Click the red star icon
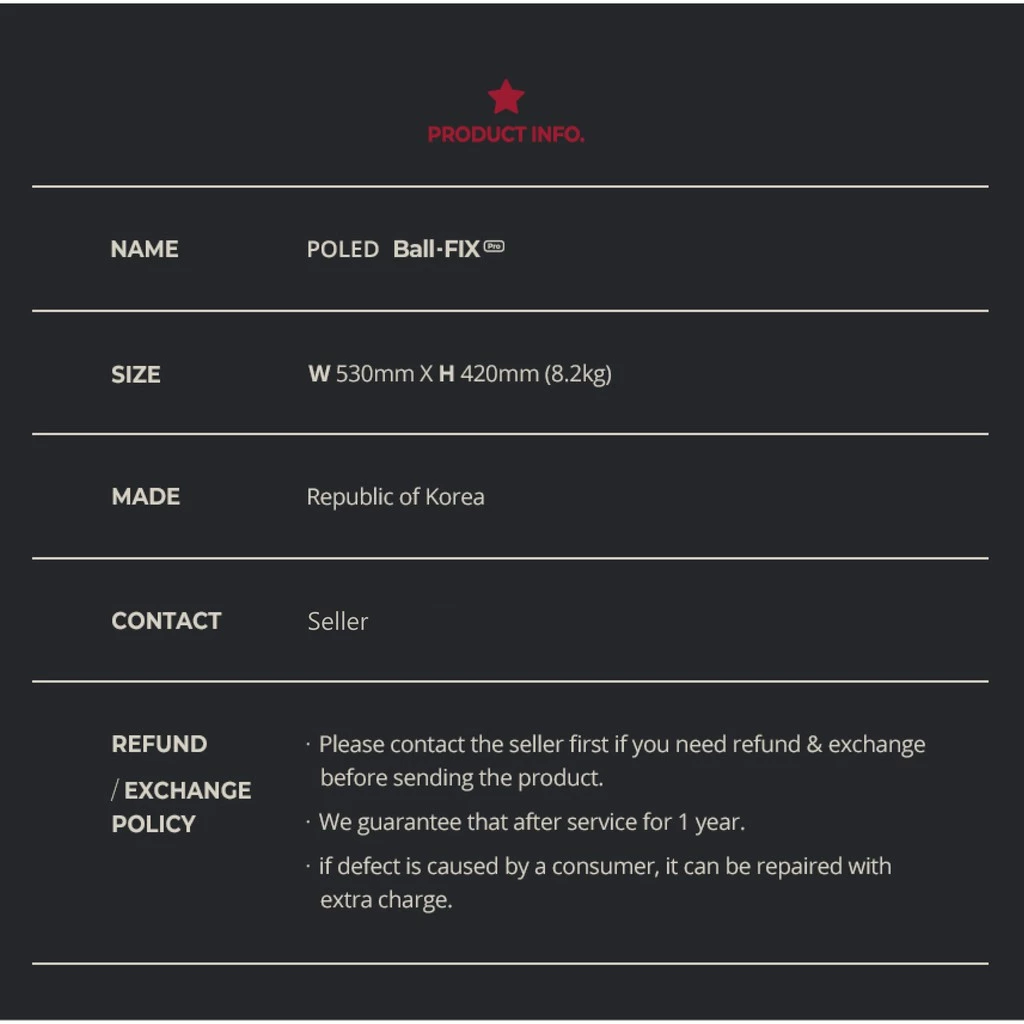The image size is (1024, 1024). coord(505,97)
